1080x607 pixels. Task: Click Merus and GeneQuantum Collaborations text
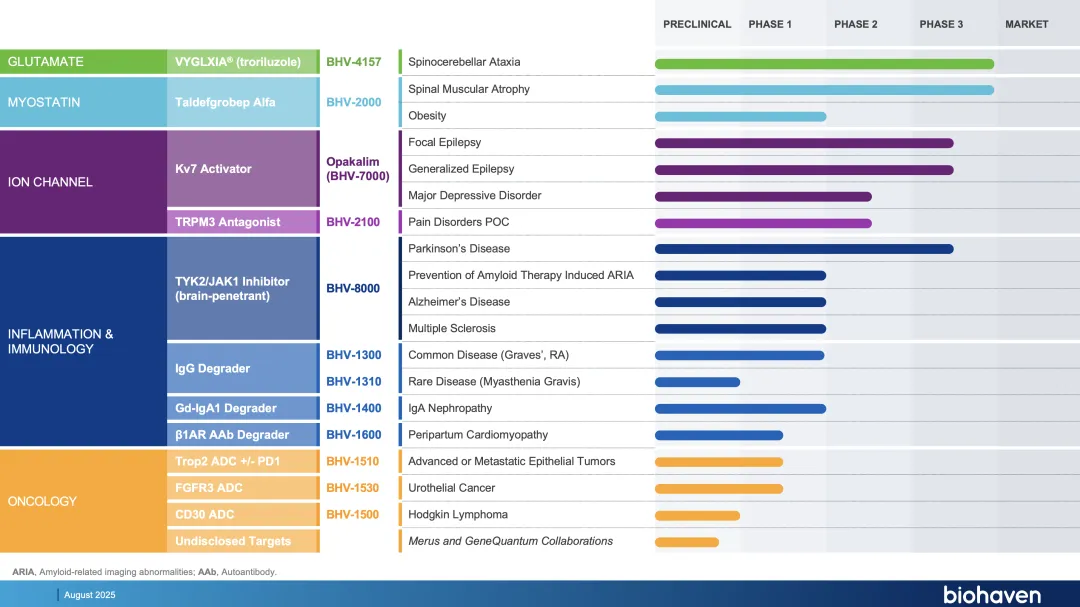tap(510, 541)
